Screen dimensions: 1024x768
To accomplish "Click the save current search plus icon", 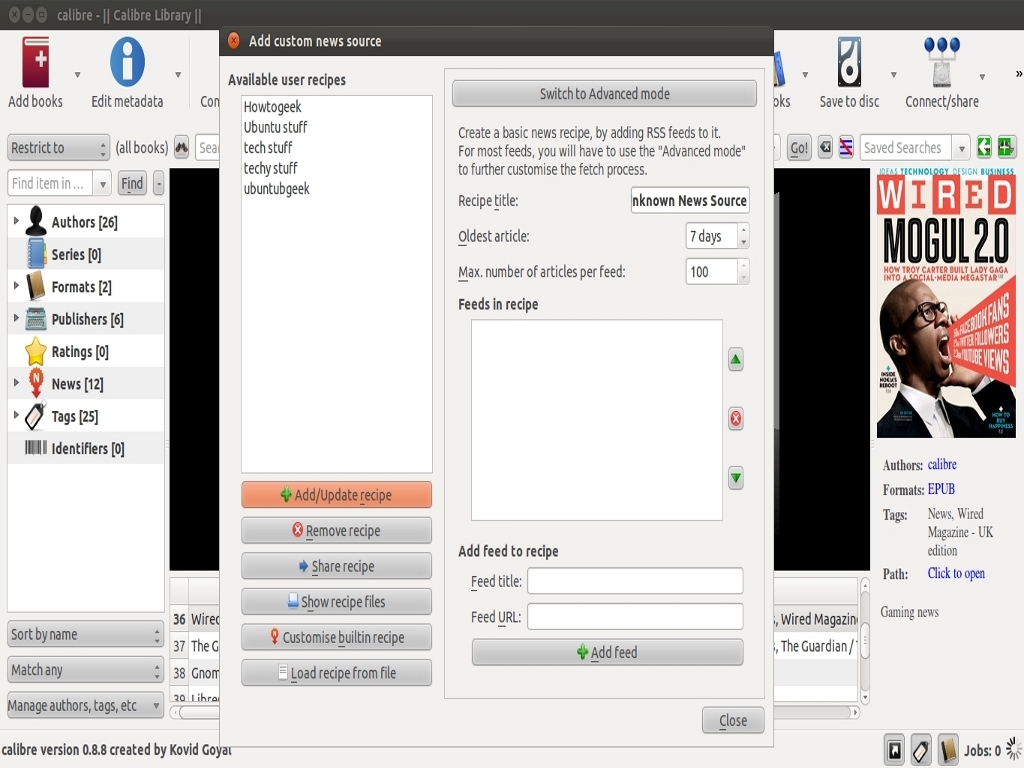I will click(x=1006, y=148).
